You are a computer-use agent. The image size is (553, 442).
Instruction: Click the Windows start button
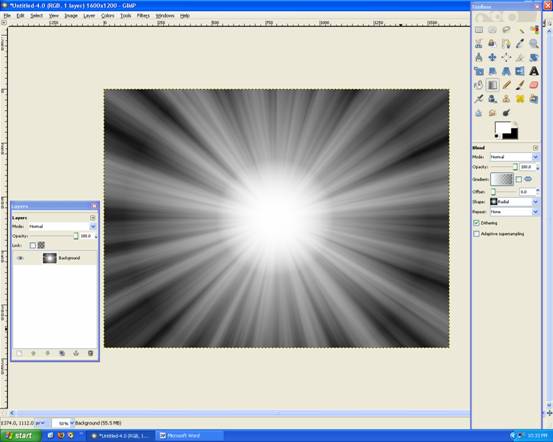[x=20, y=436]
